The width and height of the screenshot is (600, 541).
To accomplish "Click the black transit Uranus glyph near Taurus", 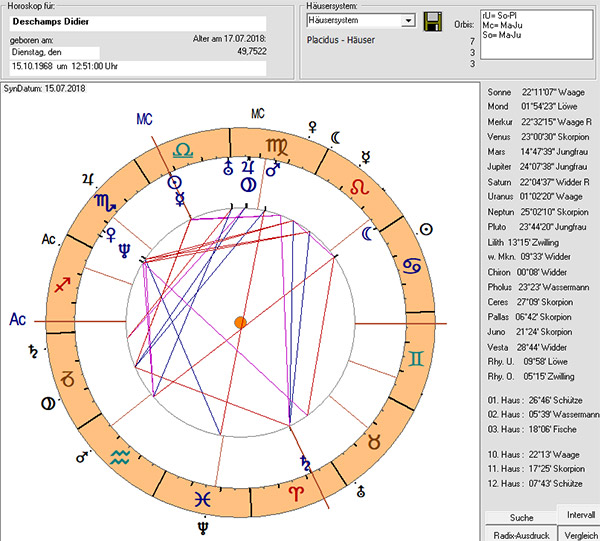I will [x=360, y=491].
